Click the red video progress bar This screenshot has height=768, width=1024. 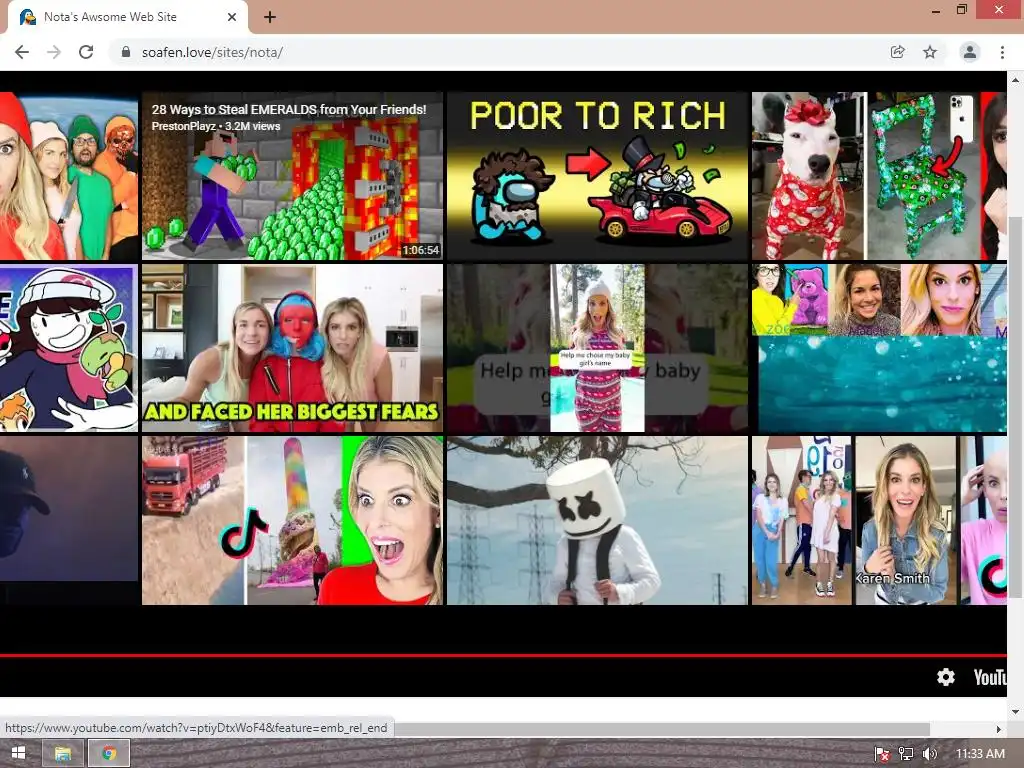click(503, 655)
